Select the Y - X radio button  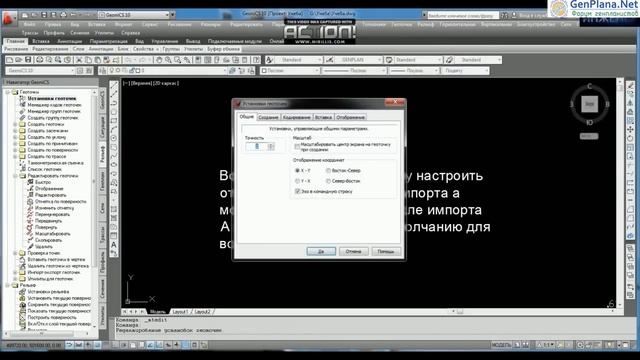tap(297, 181)
